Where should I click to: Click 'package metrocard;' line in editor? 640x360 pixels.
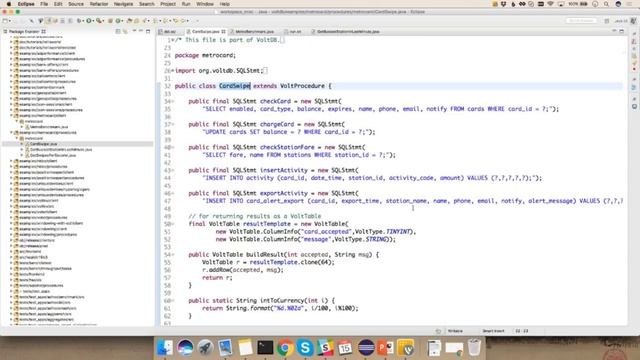click(x=205, y=55)
